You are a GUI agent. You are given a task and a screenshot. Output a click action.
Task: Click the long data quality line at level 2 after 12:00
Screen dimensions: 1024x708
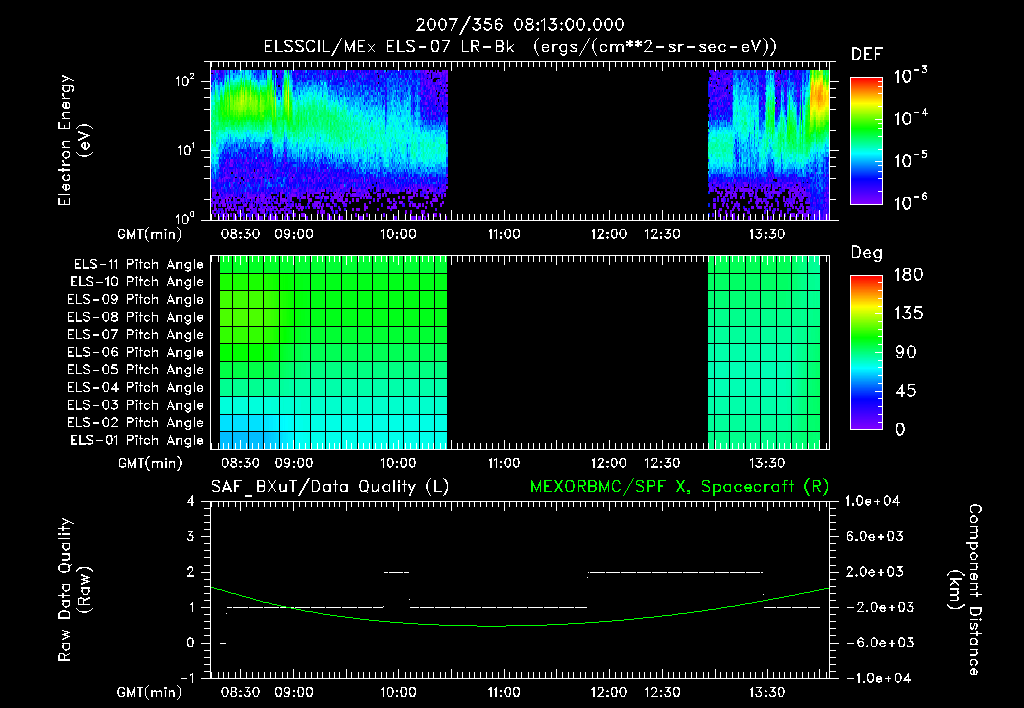[675, 572]
